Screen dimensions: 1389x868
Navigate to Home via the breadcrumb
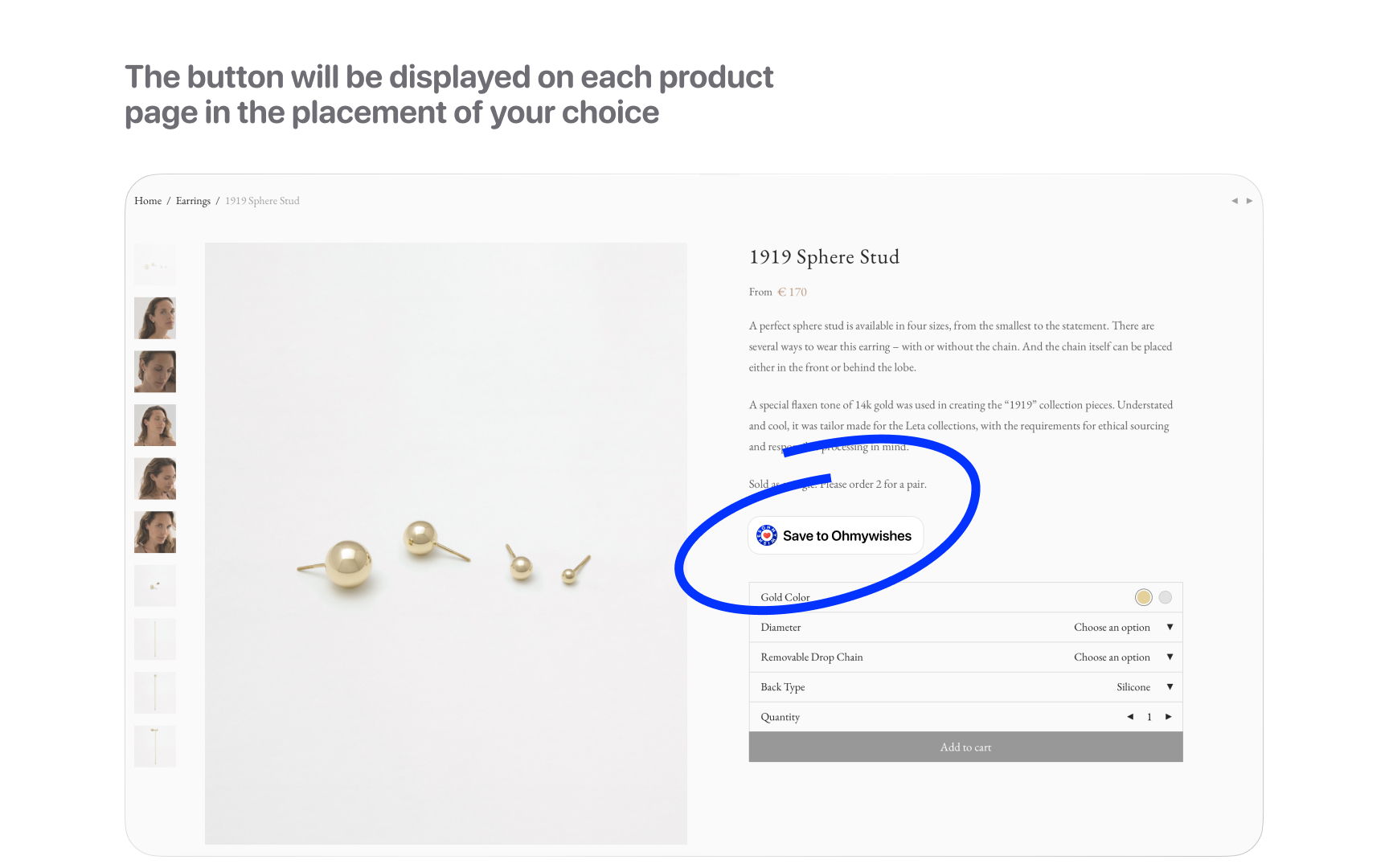[148, 200]
